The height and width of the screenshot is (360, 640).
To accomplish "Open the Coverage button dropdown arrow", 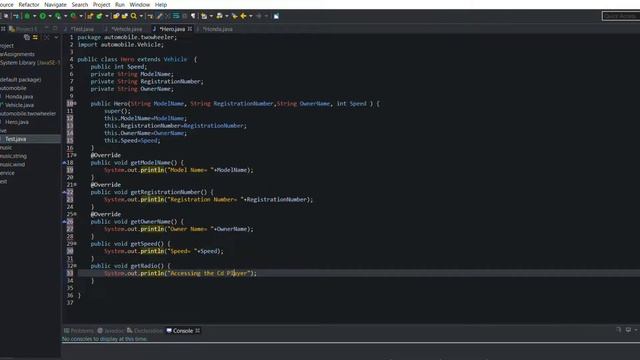I will (x=66, y=16).
